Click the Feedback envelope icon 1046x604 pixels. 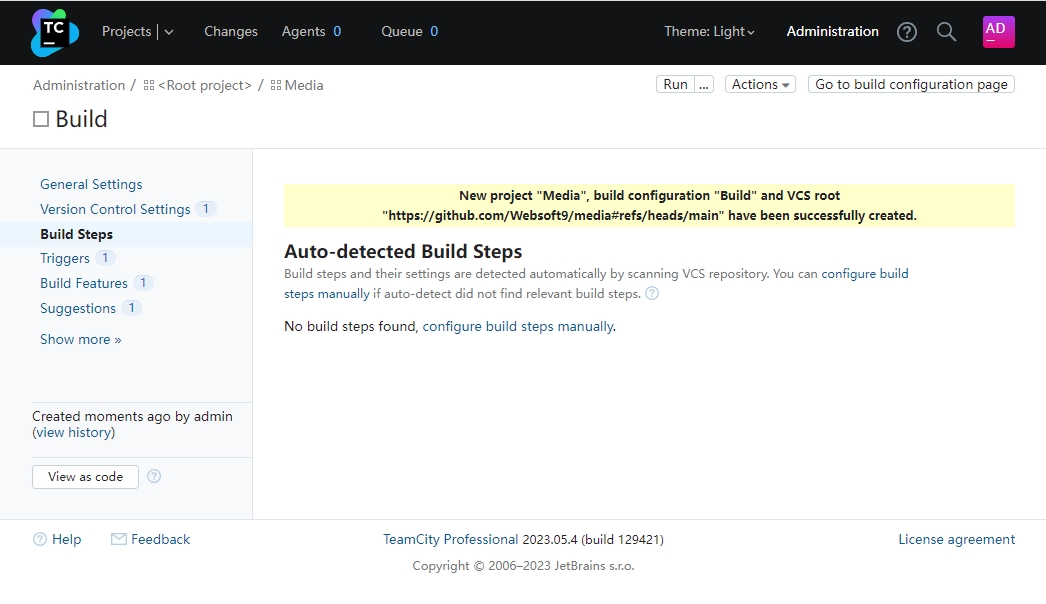click(x=119, y=539)
